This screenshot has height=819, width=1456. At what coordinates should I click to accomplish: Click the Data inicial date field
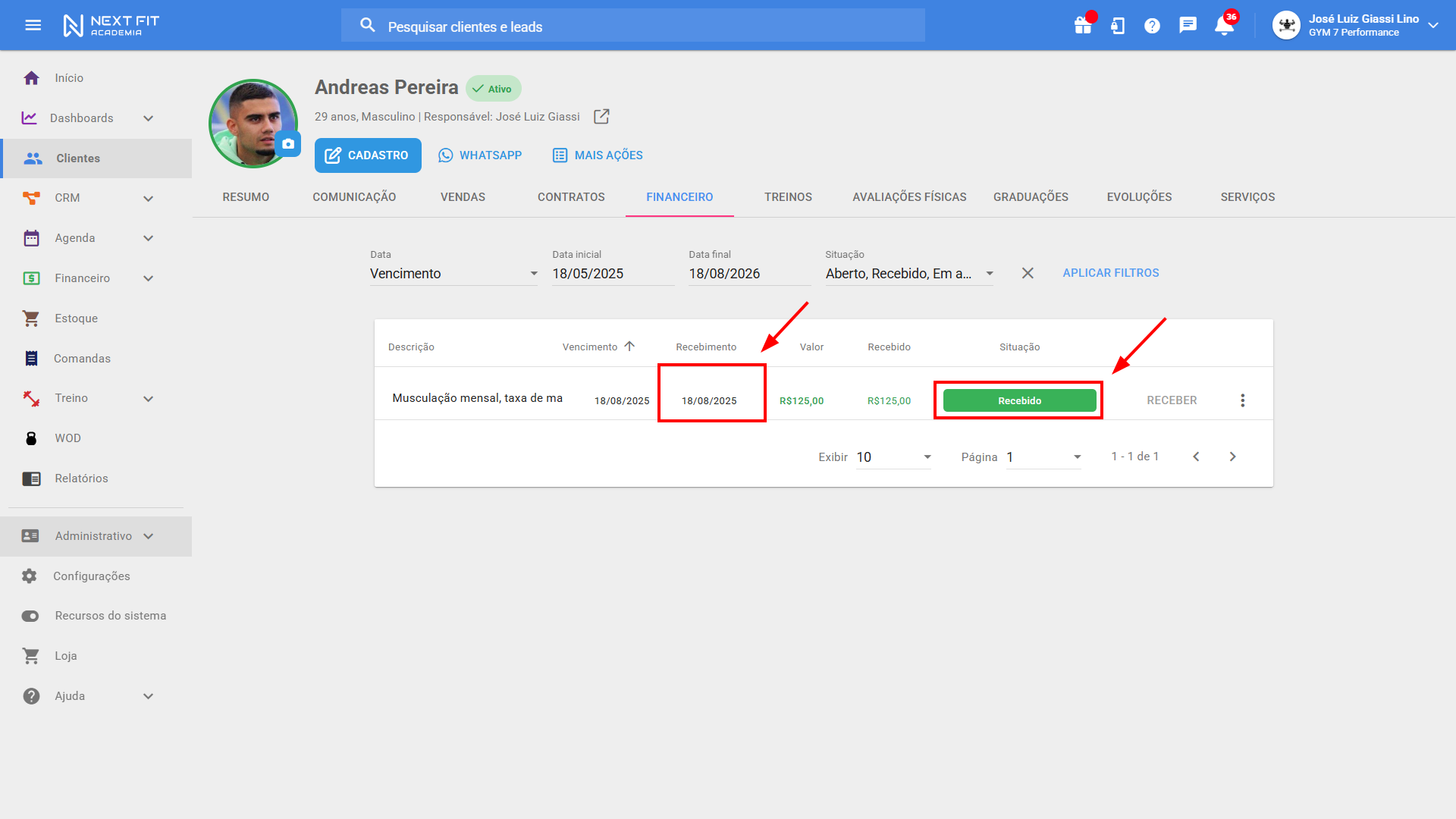click(611, 274)
